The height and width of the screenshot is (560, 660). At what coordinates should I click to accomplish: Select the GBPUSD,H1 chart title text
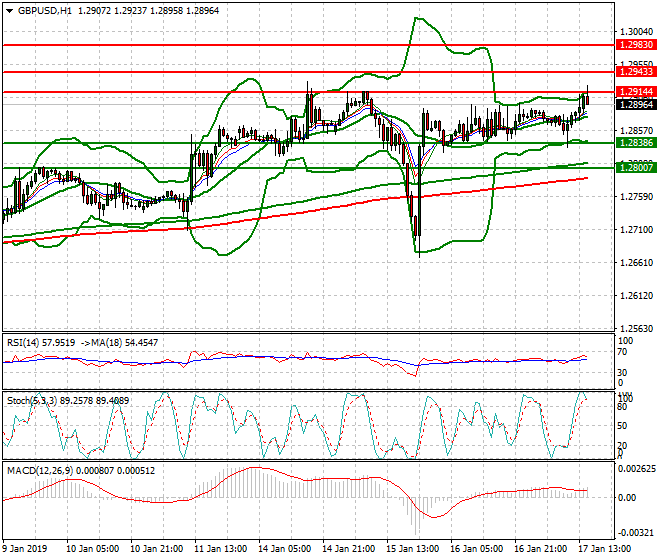(x=45, y=11)
